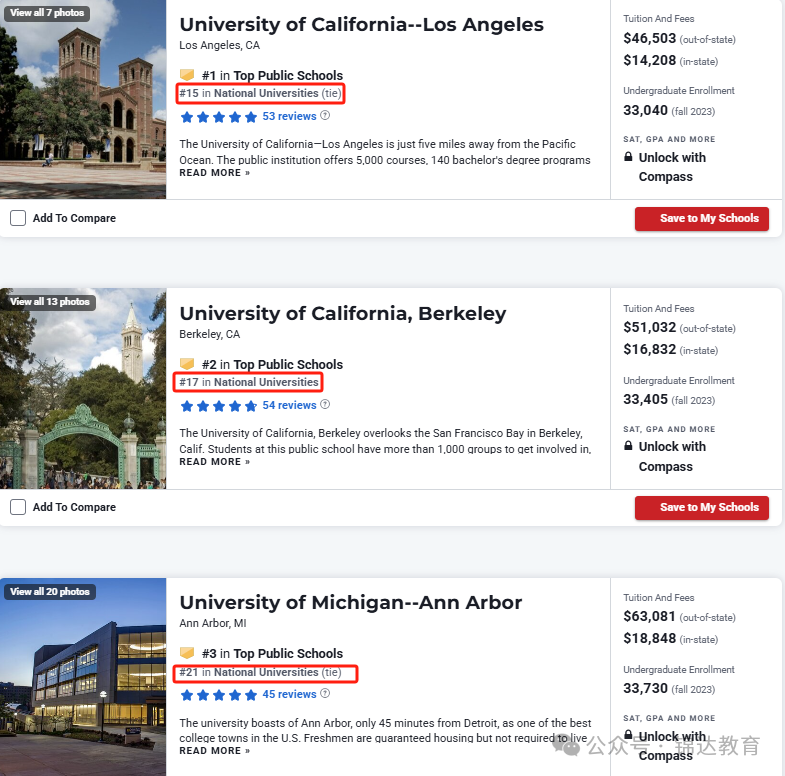Image resolution: width=785 pixels, height=776 pixels.
Task: Click the UCLA reviews help question-mark icon
Action: point(325,116)
